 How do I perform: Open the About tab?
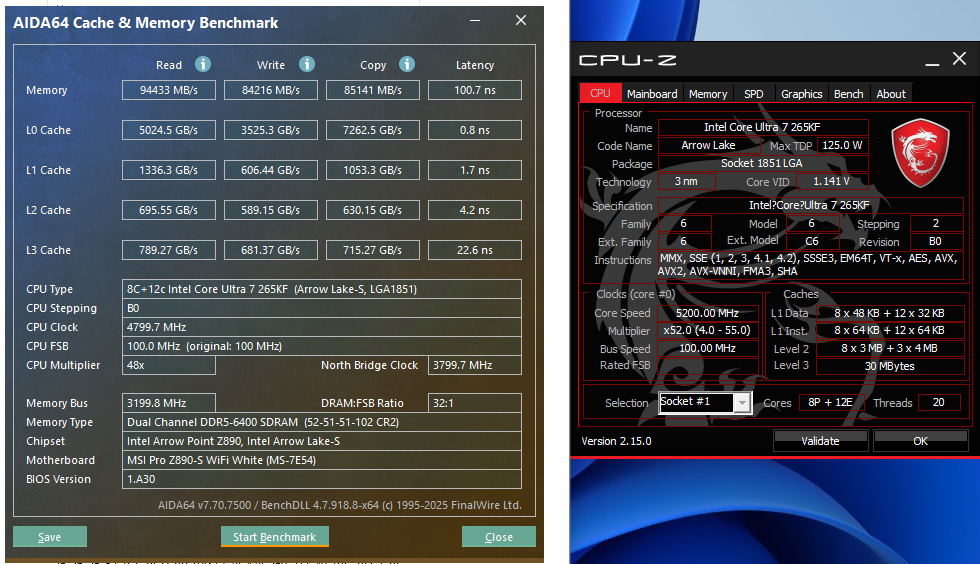click(891, 94)
